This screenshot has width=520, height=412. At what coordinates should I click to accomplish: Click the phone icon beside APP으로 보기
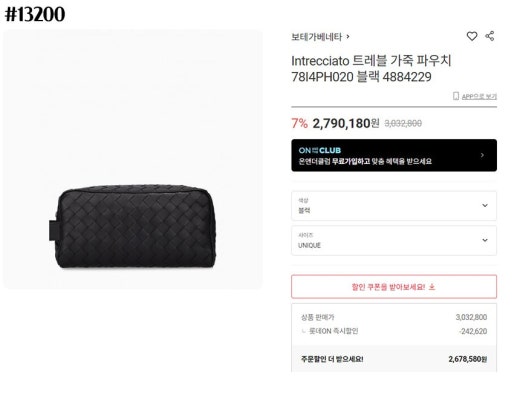click(456, 96)
